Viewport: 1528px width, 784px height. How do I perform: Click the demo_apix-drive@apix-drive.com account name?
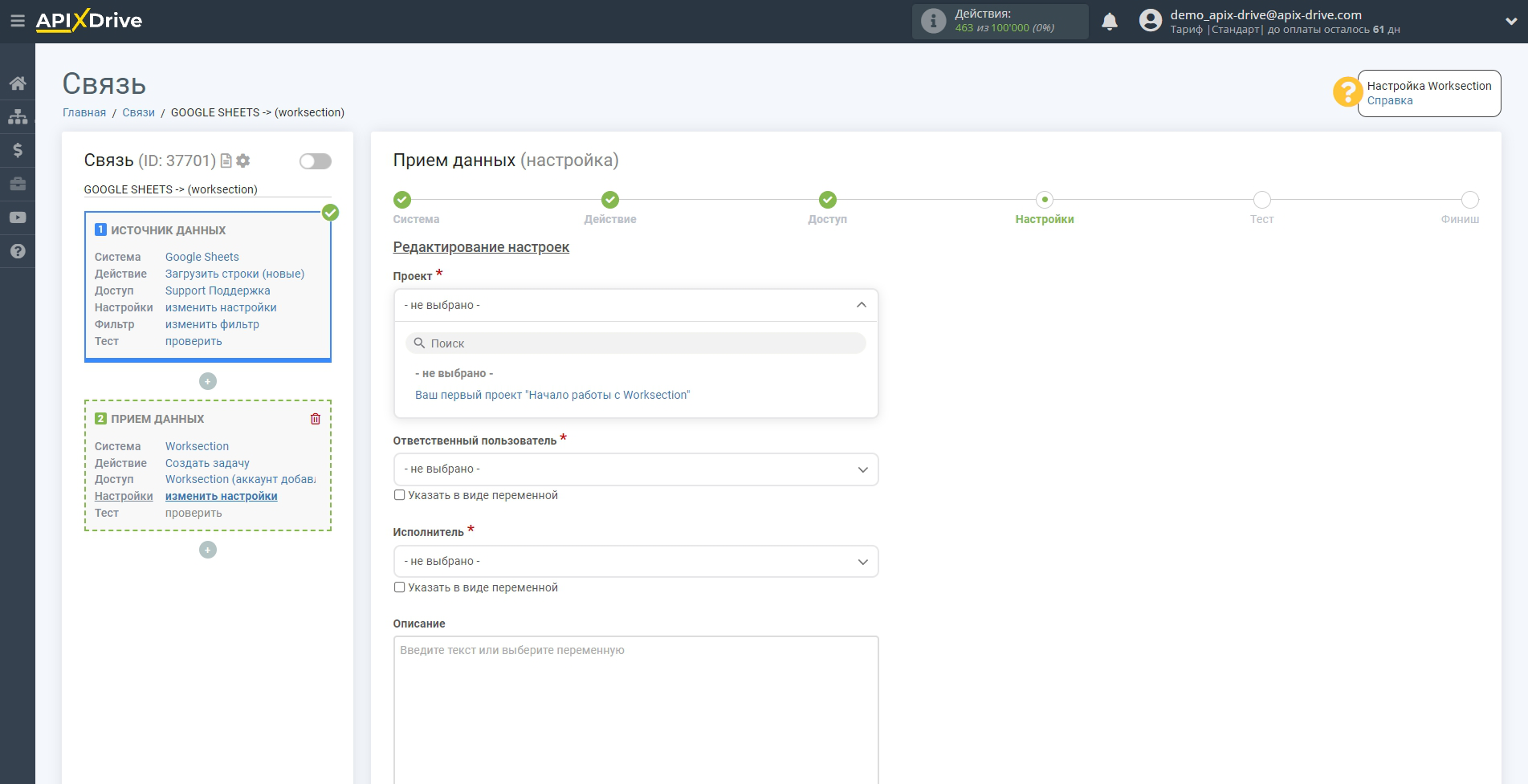coord(1266,14)
